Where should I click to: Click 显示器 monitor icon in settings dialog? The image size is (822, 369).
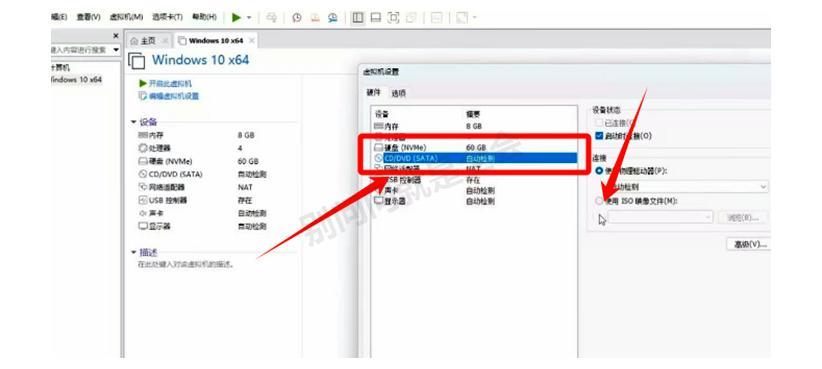(x=379, y=201)
